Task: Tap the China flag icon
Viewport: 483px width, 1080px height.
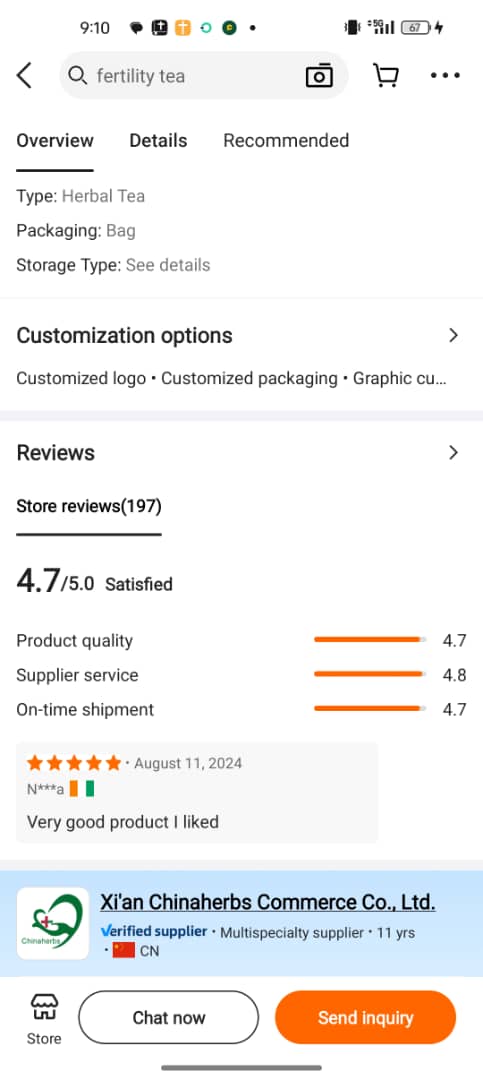Action: pyautogui.click(x=123, y=951)
